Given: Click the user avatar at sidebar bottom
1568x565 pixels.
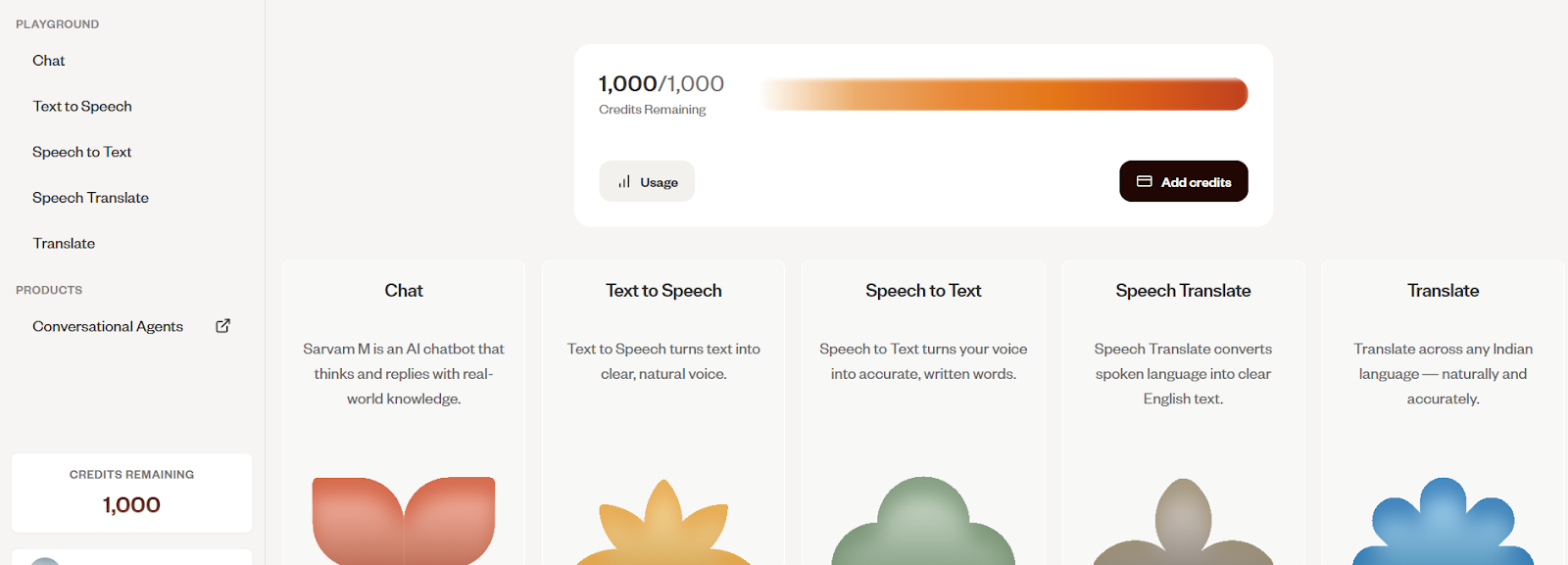Looking at the screenshot, I should [45, 561].
